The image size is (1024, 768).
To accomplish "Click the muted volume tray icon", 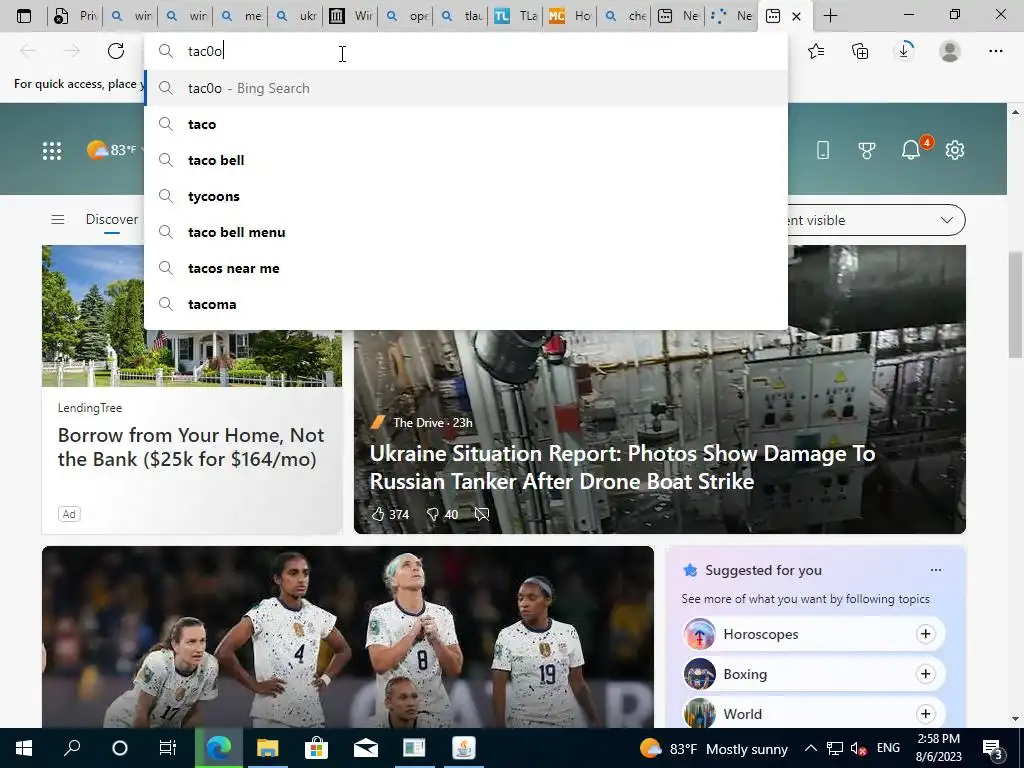I will (859, 748).
